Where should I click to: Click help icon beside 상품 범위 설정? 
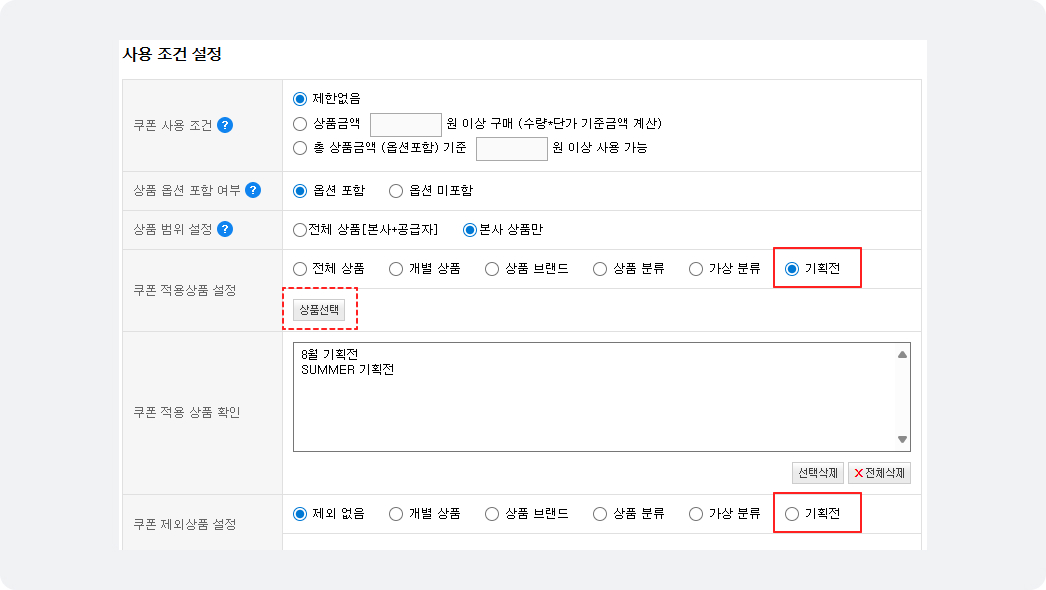(x=225, y=229)
